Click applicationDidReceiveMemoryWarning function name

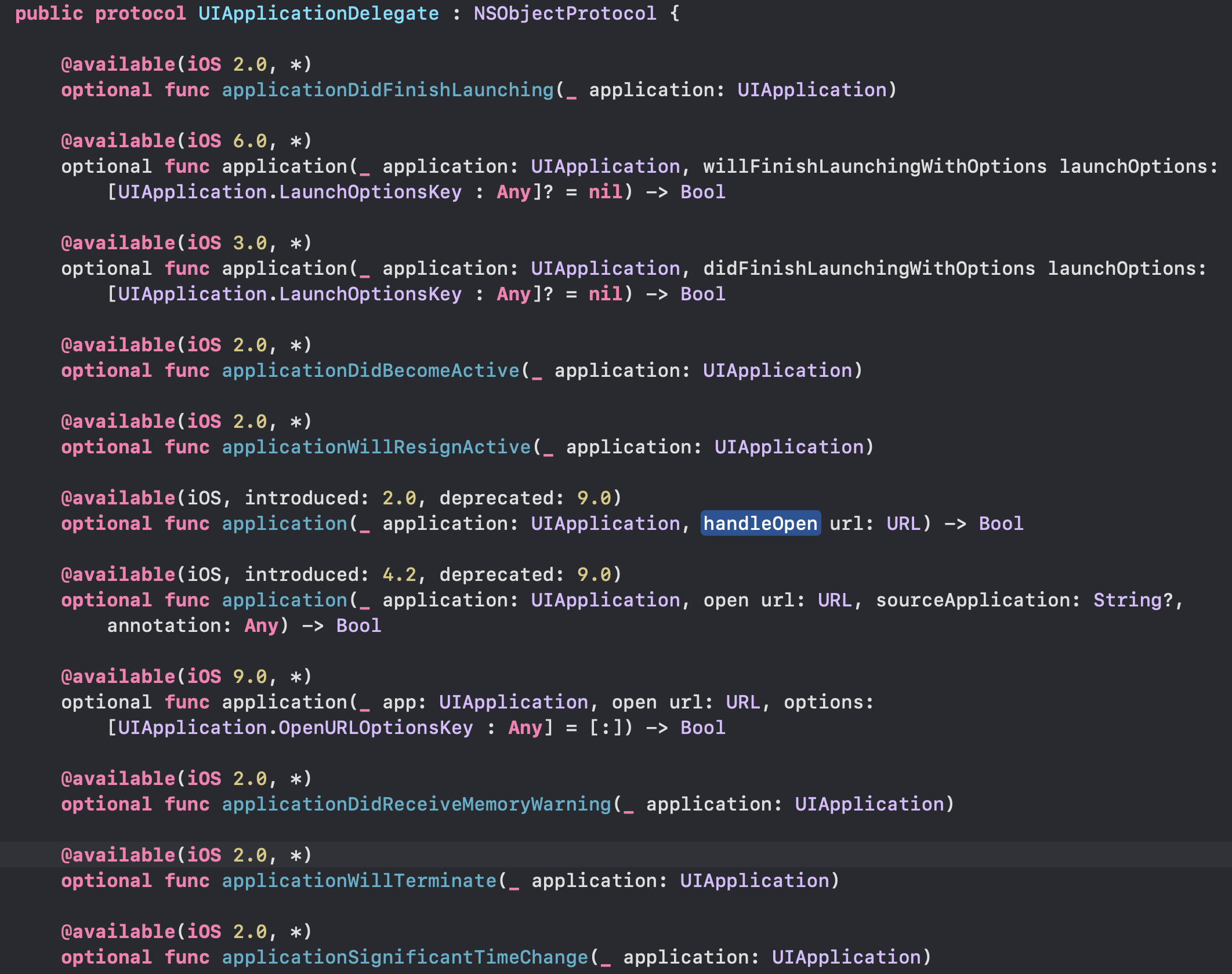coord(416,804)
